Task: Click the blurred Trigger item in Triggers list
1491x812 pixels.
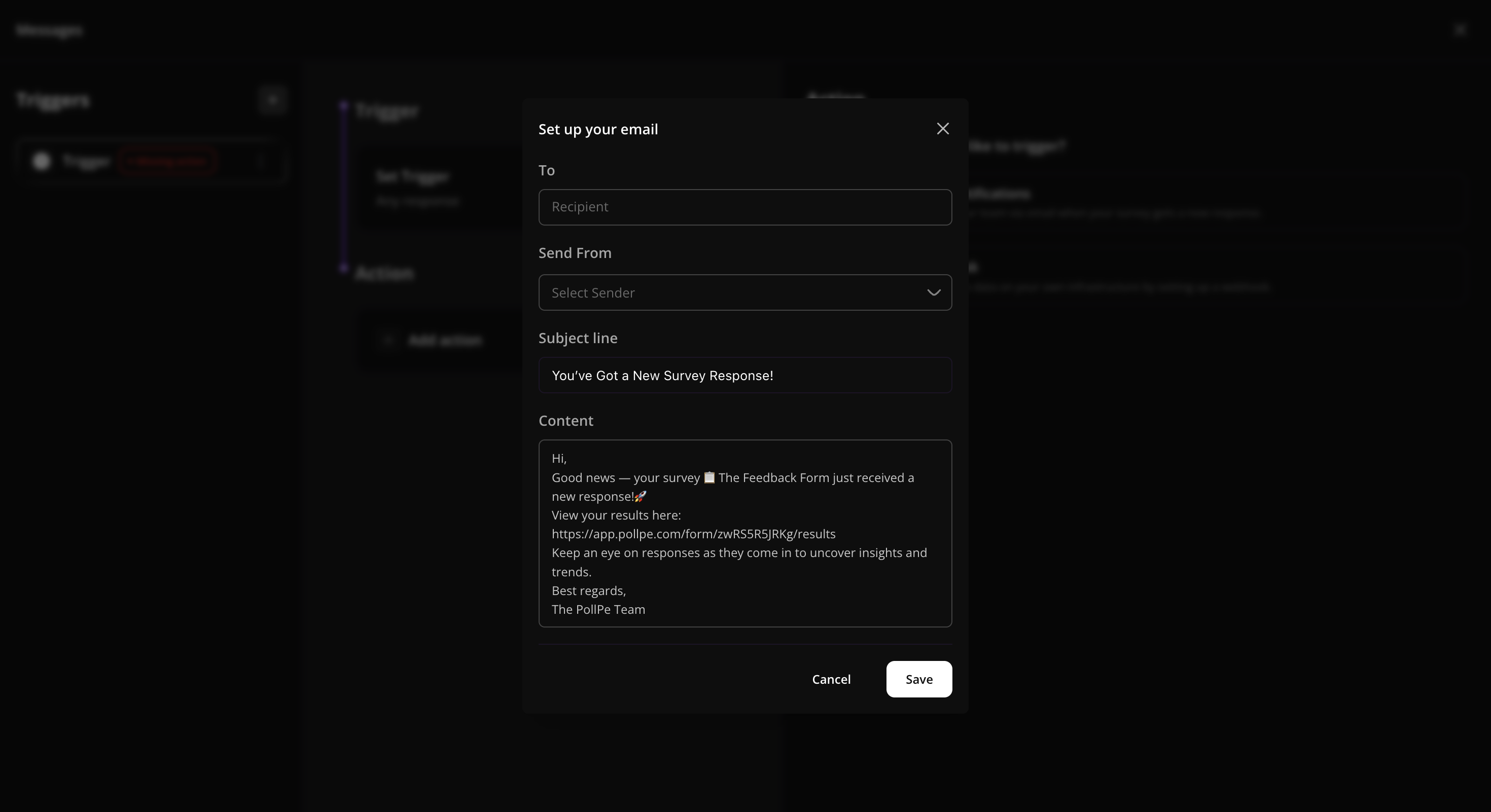Action: tap(152, 161)
